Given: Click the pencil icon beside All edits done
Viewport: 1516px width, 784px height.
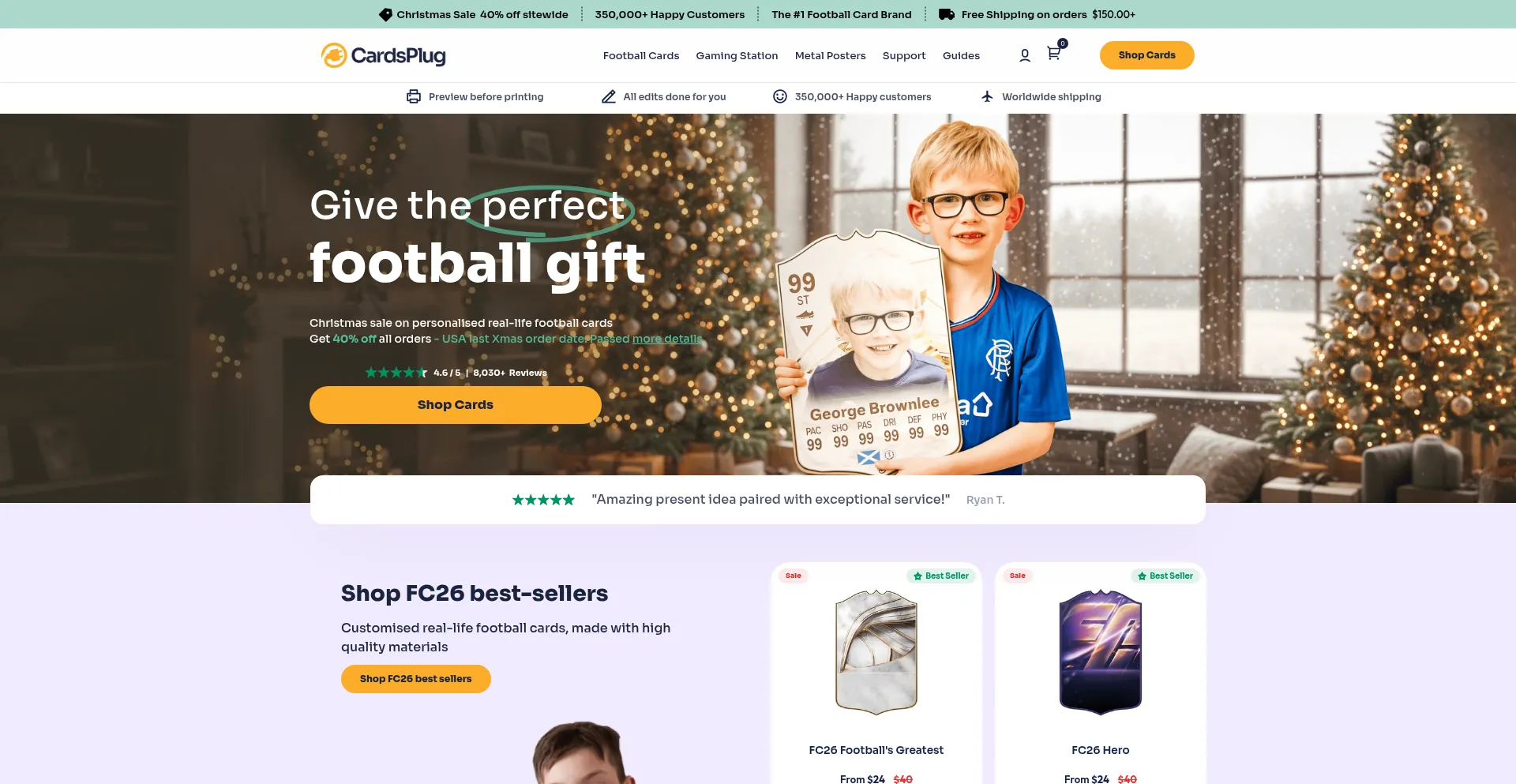Looking at the screenshot, I should tap(609, 96).
